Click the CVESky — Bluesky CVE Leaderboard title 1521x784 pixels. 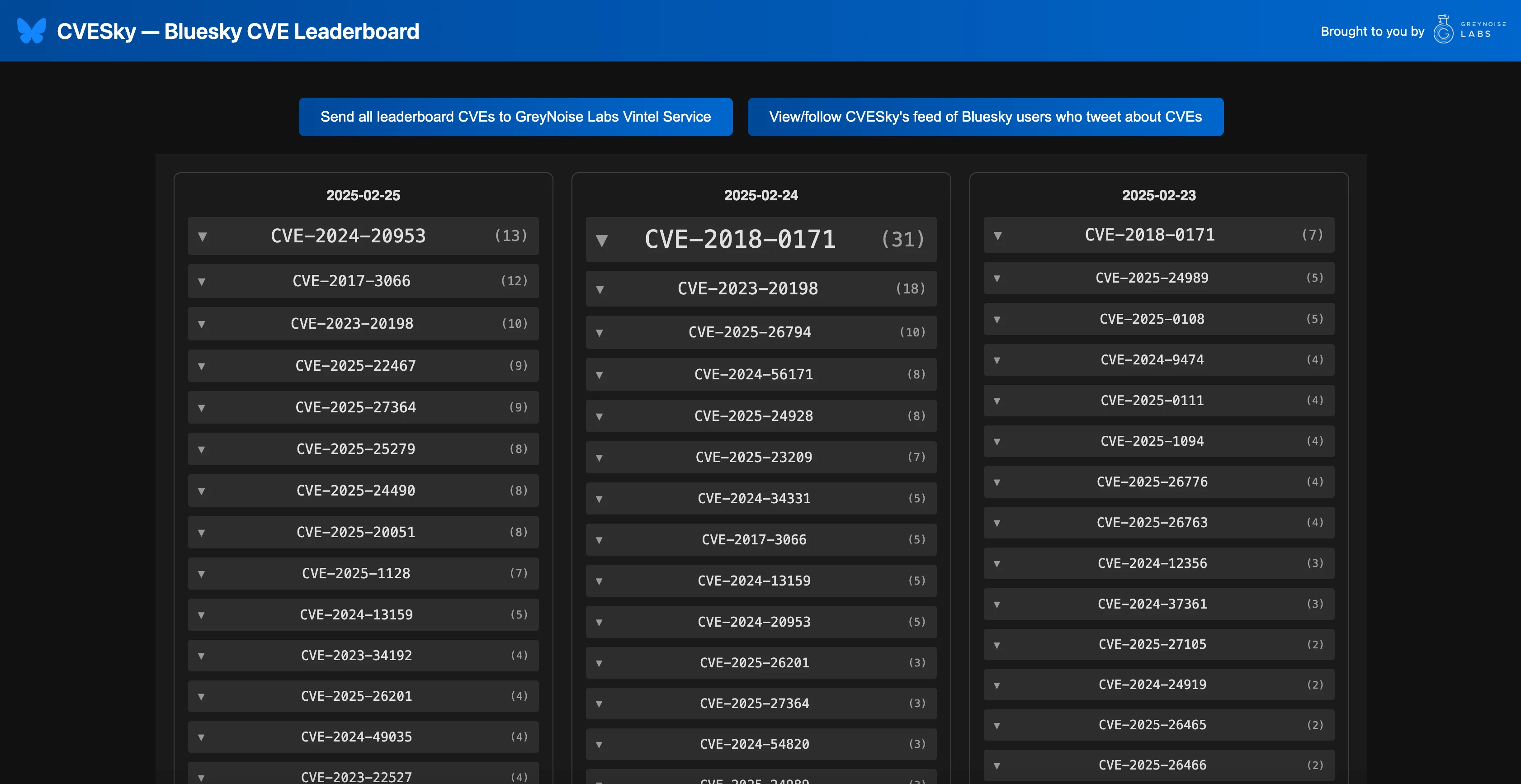coord(238,31)
